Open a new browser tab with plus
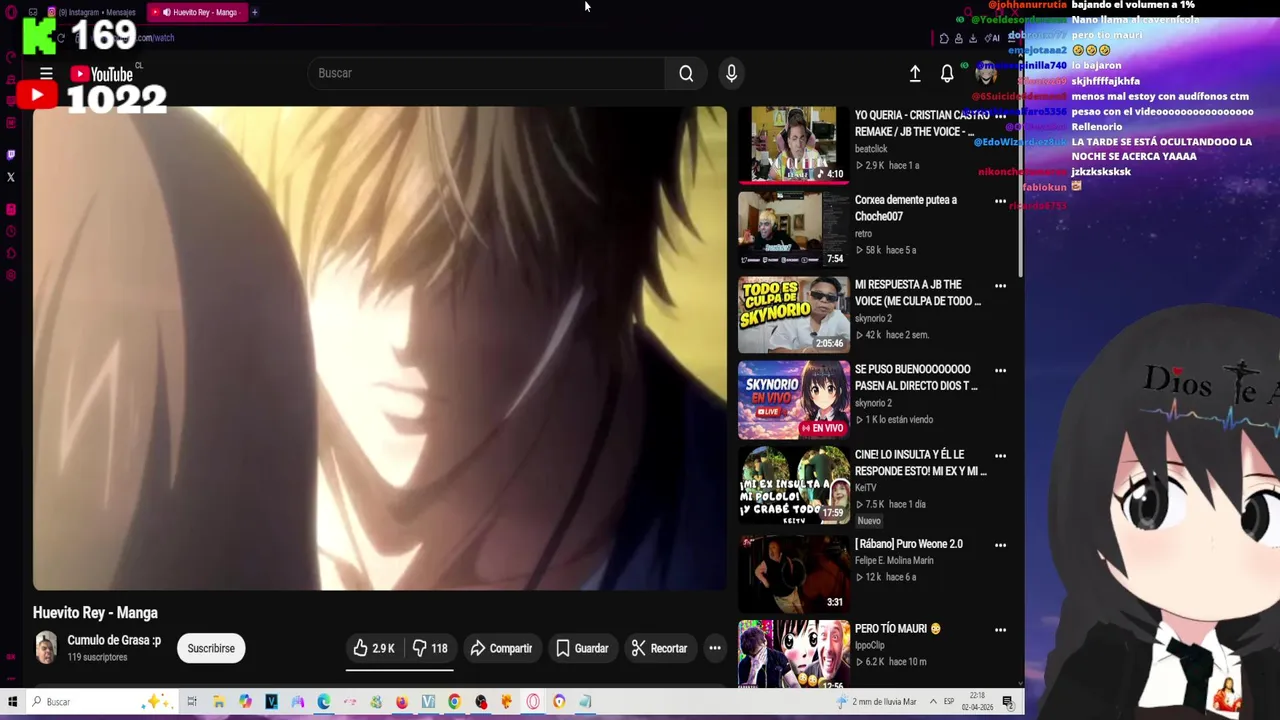The width and height of the screenshot is (1280, 720). (x=255, y=12)
